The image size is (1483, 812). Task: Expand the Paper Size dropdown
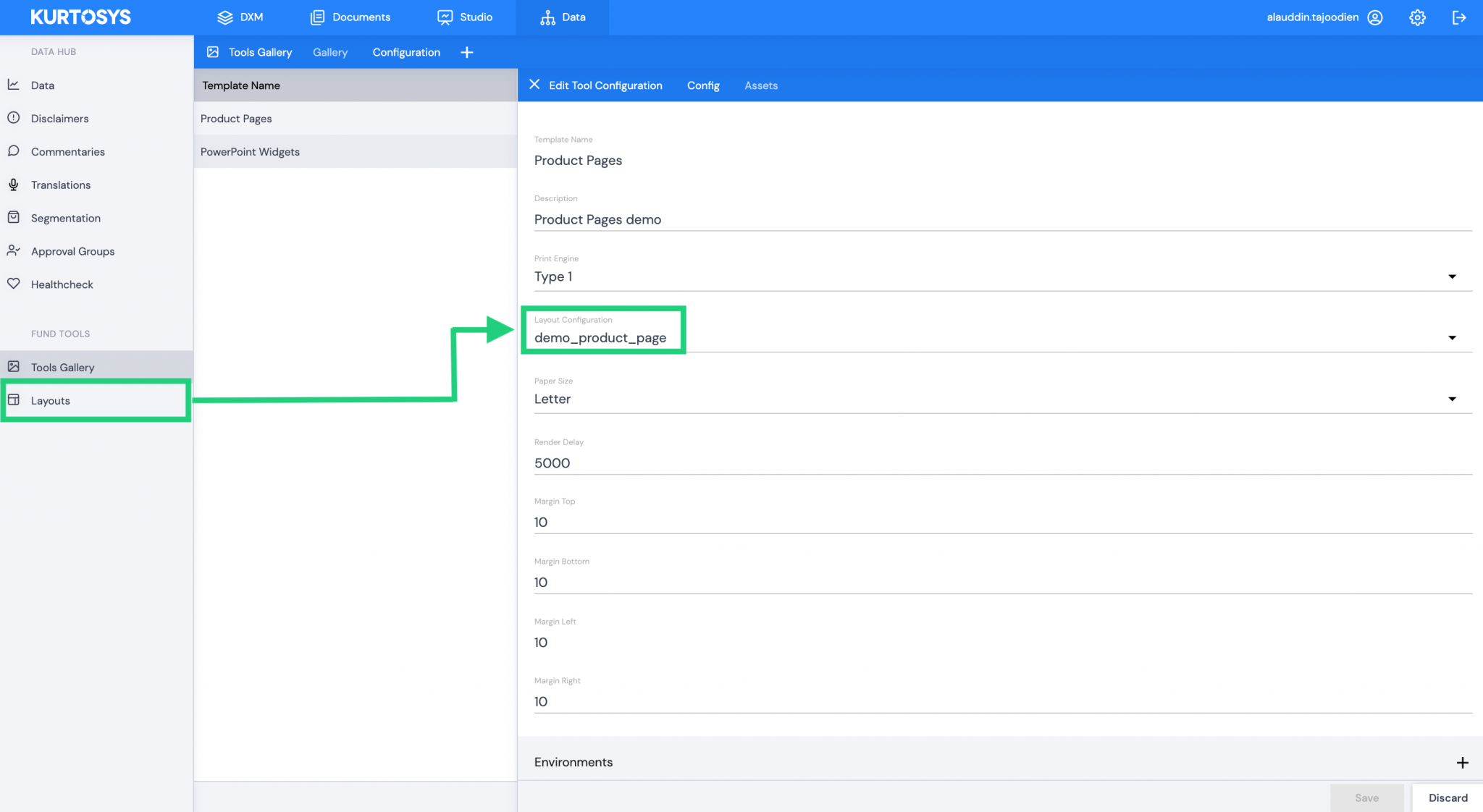coord(1452,398)
